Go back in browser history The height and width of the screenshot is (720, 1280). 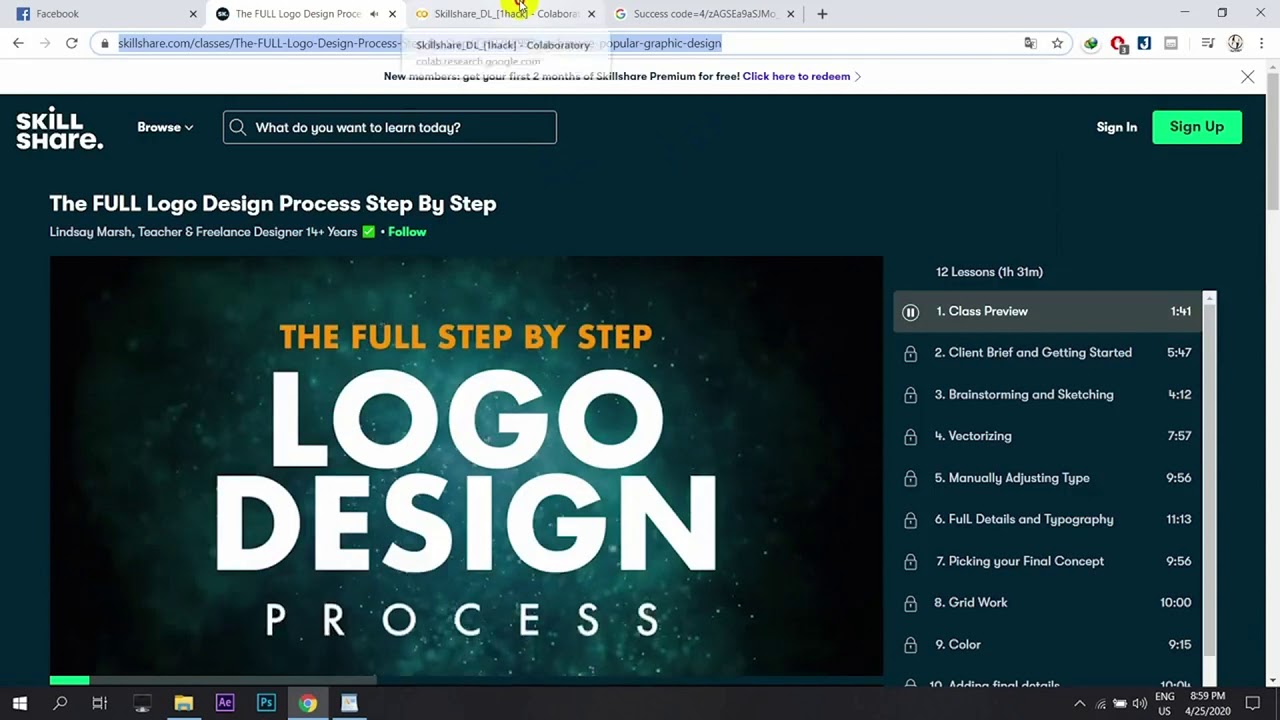[18, 43]
